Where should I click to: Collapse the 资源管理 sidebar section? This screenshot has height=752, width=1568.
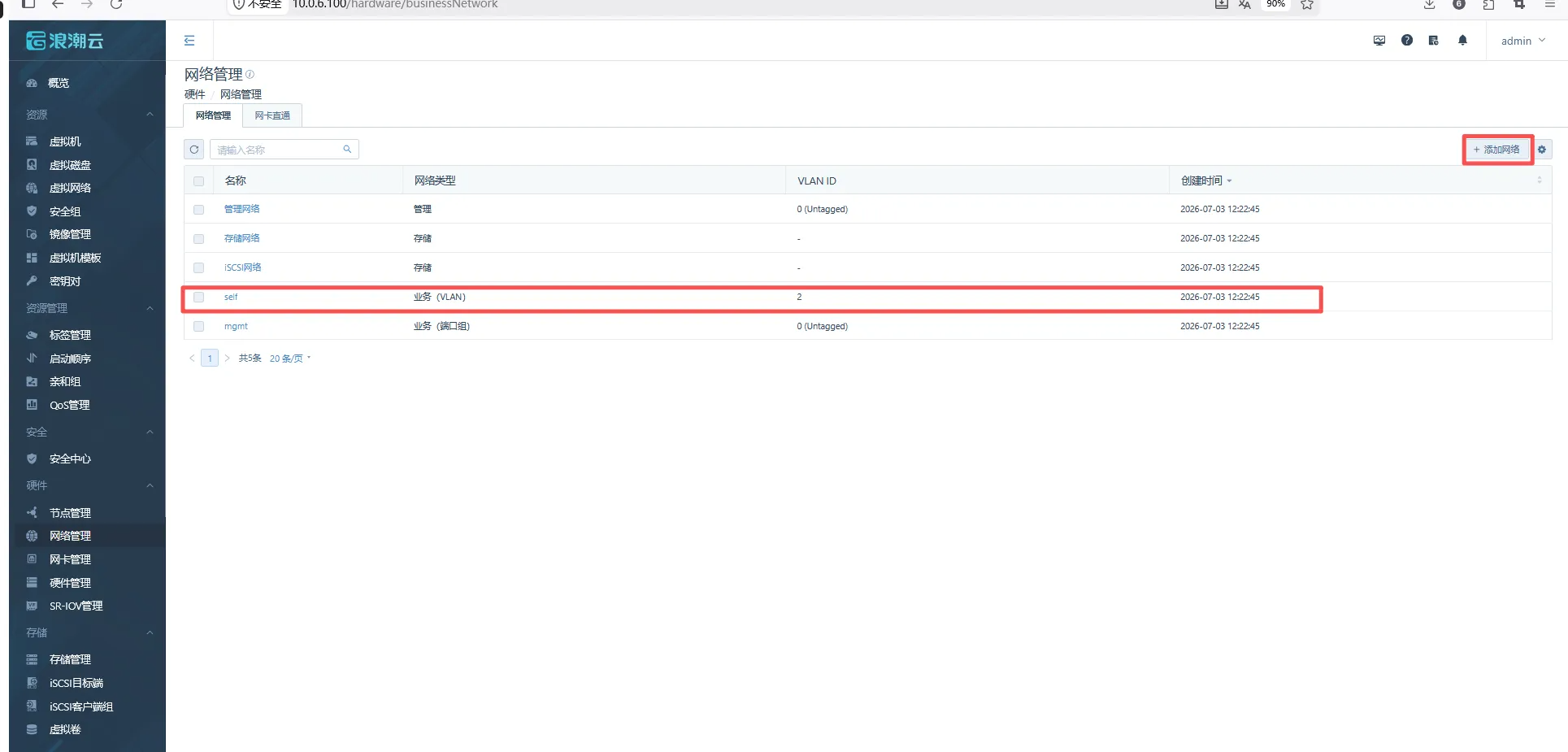tap(150, 308)
